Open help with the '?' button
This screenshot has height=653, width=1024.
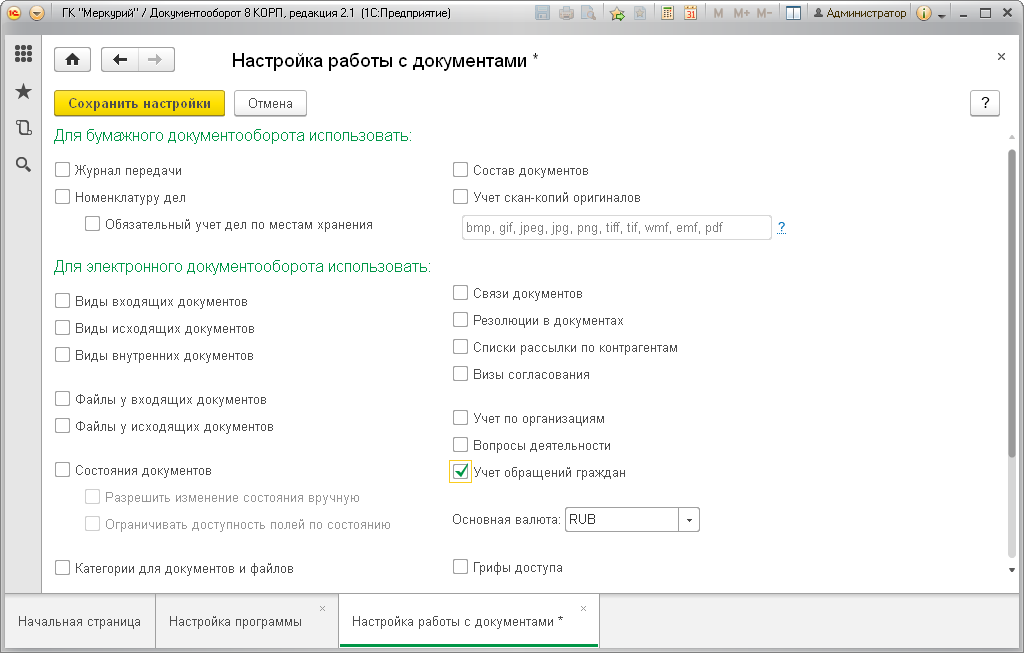[x=985, y=103]
